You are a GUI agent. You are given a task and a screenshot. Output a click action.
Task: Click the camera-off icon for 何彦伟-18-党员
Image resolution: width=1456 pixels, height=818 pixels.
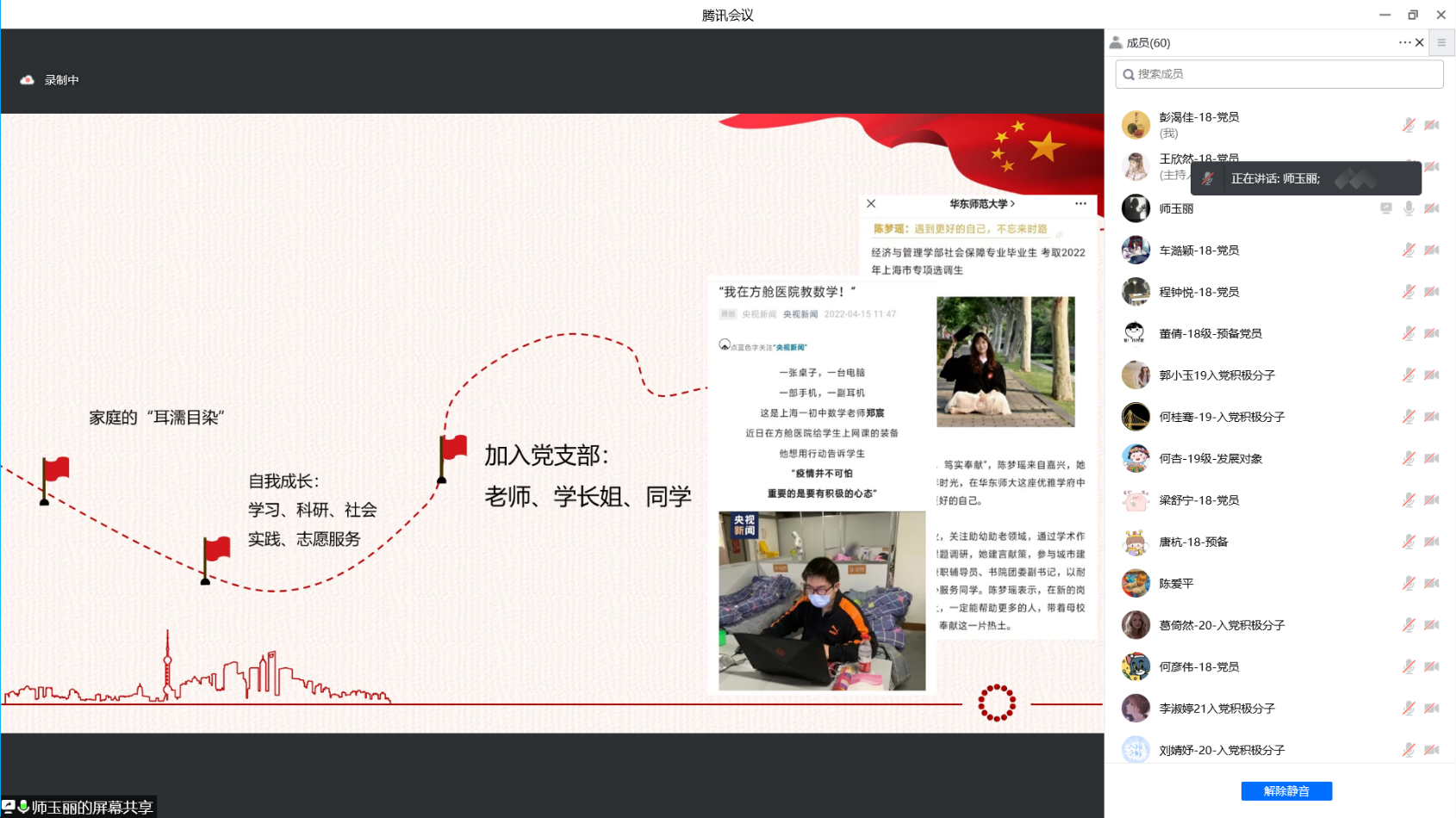(1432, 666)
